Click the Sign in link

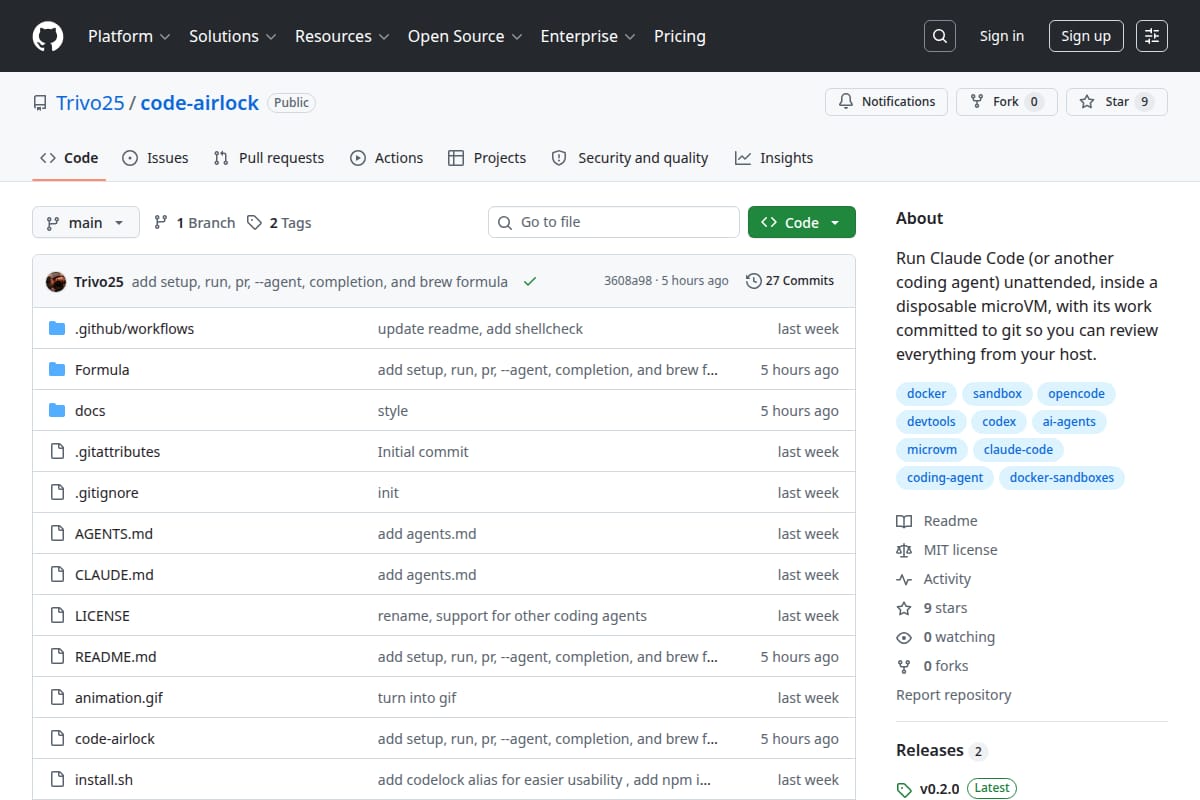[1002, 36]
